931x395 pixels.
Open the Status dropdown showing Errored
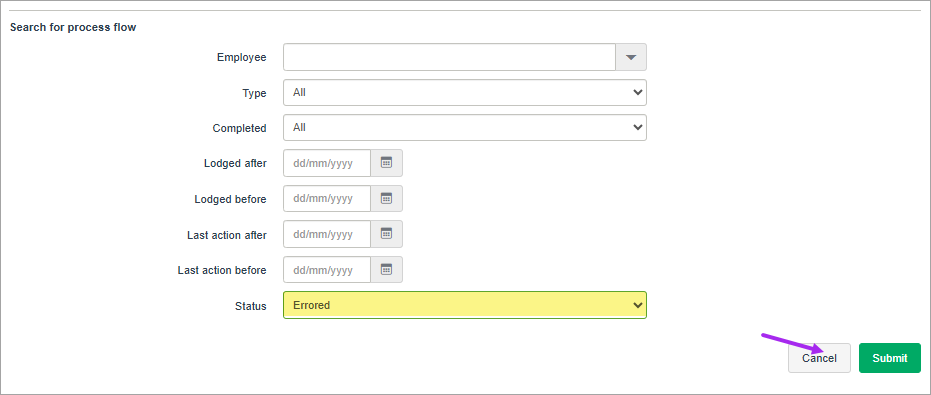(465, 305)
